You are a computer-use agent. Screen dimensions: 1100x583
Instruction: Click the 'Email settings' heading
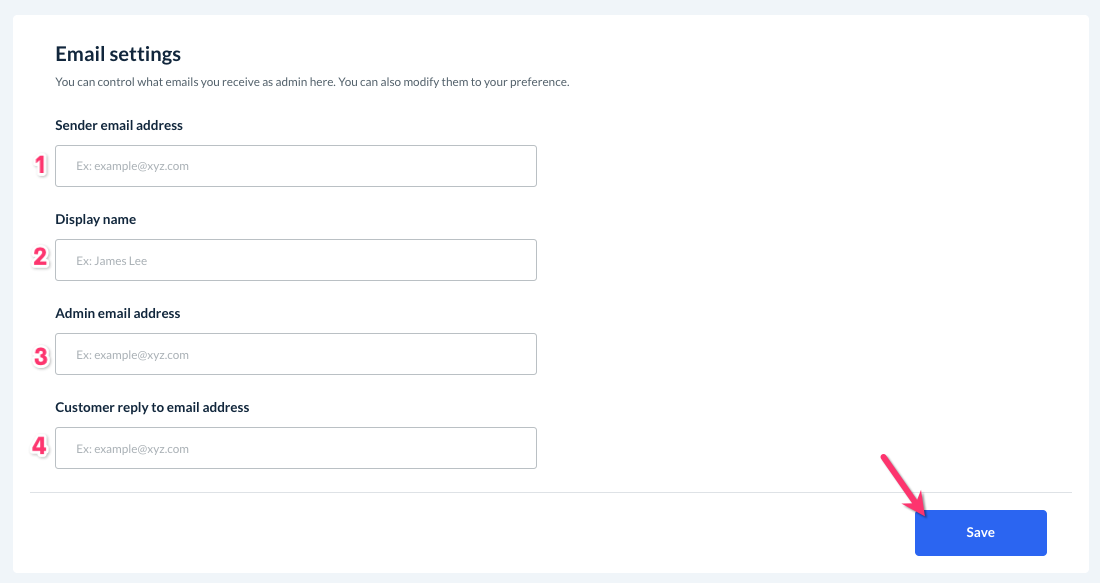pos(118,54)
